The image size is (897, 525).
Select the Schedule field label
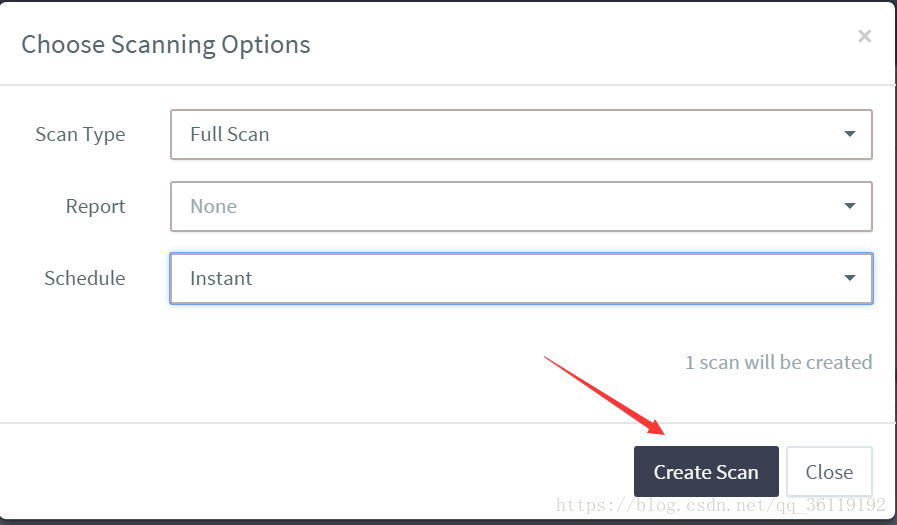coord(85,278)
